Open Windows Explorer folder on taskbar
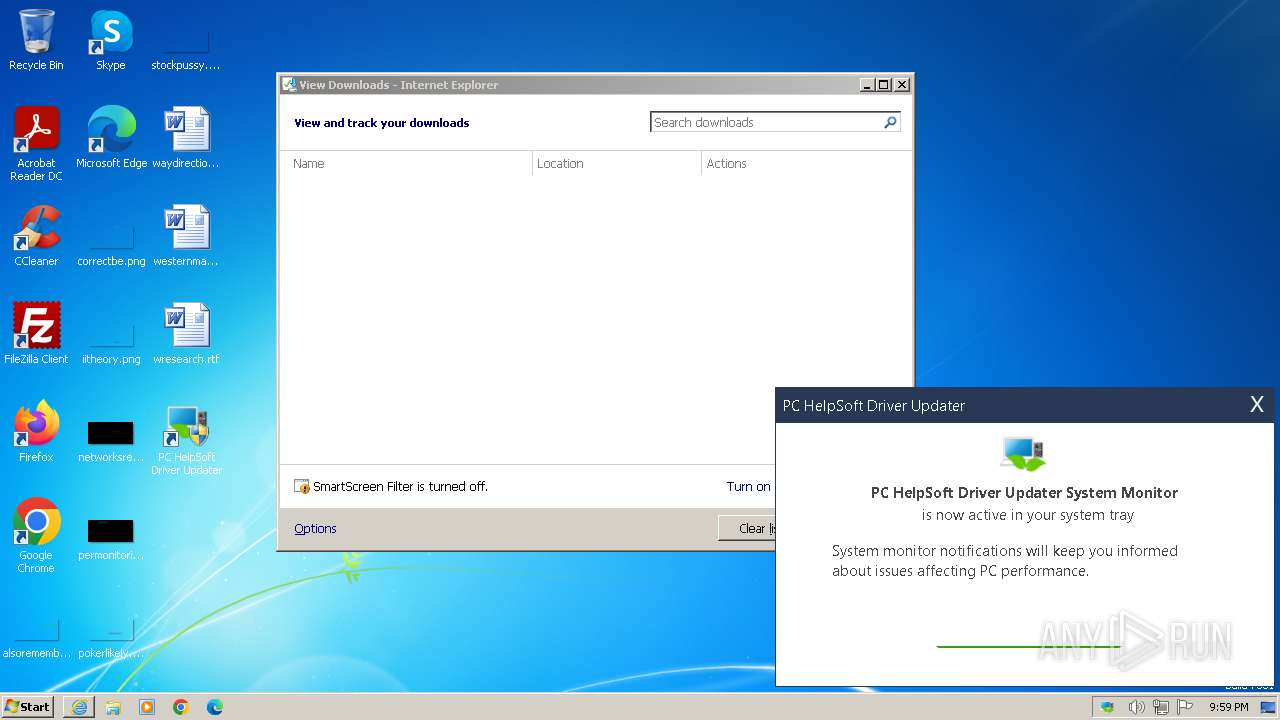This screenshot has width=1280, height=720. [113, 707]
